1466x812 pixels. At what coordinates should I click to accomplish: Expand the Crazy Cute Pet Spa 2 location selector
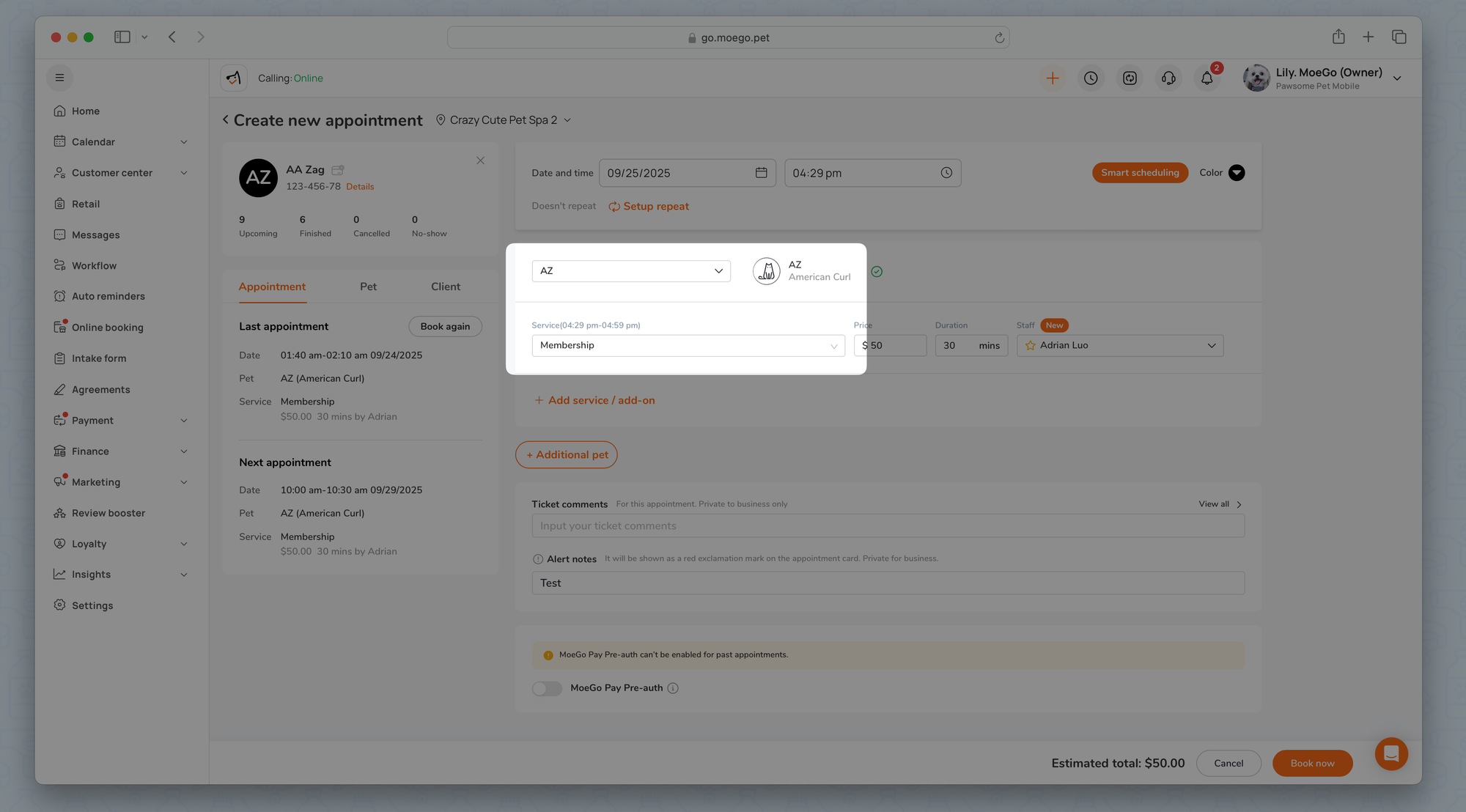click(x=504, y=120)
